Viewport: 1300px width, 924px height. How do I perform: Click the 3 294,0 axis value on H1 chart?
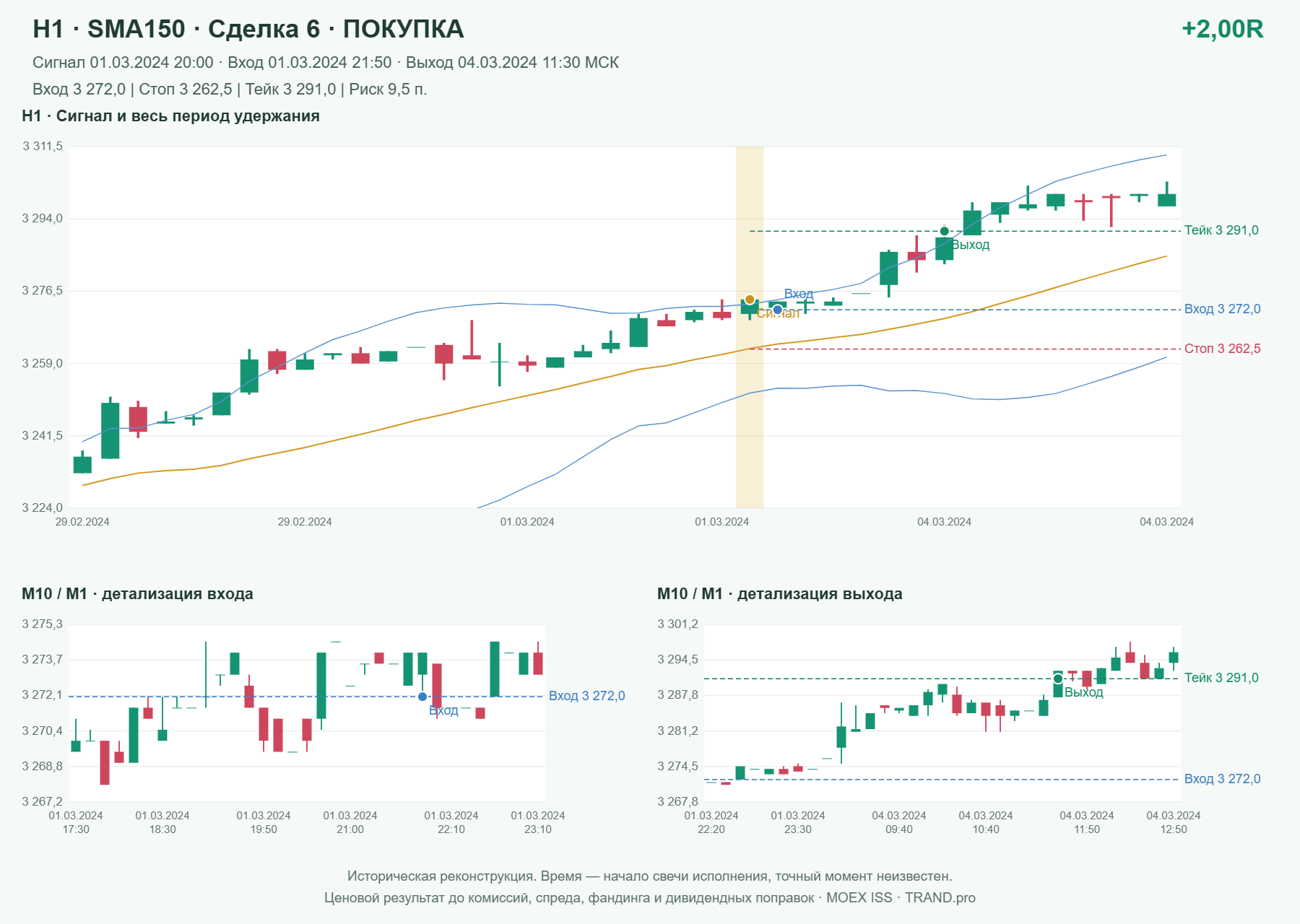43,219
